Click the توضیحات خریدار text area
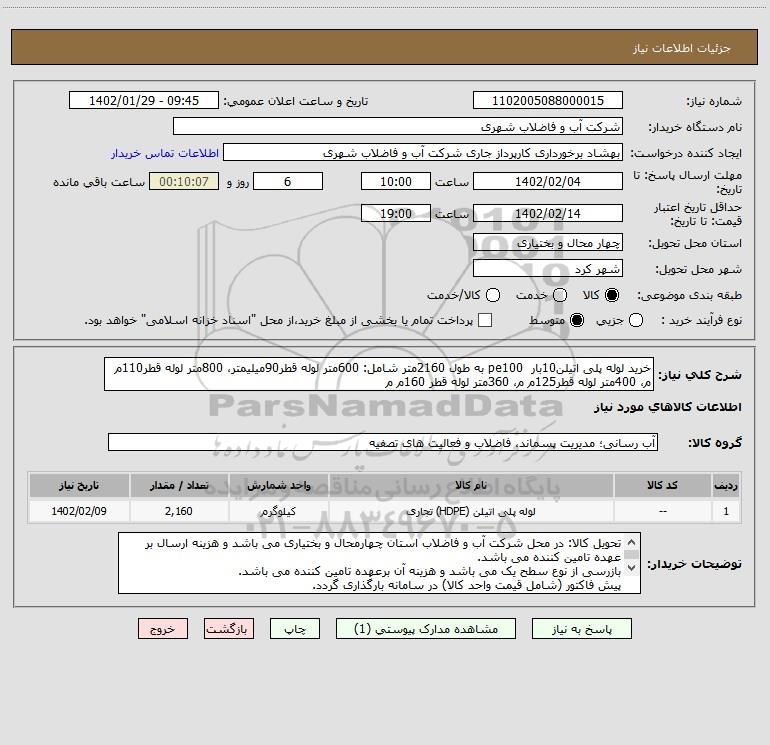The width and height of the screenshot is (770, 745). tap(379, 563)
